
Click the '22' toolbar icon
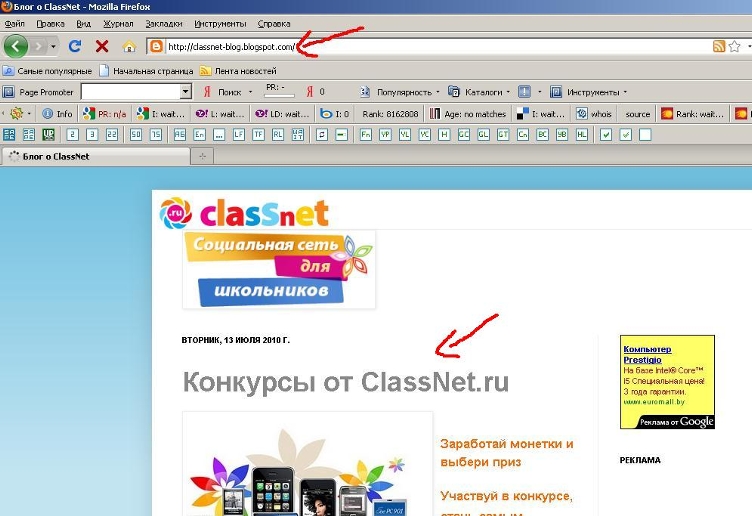tap(112, 135)
